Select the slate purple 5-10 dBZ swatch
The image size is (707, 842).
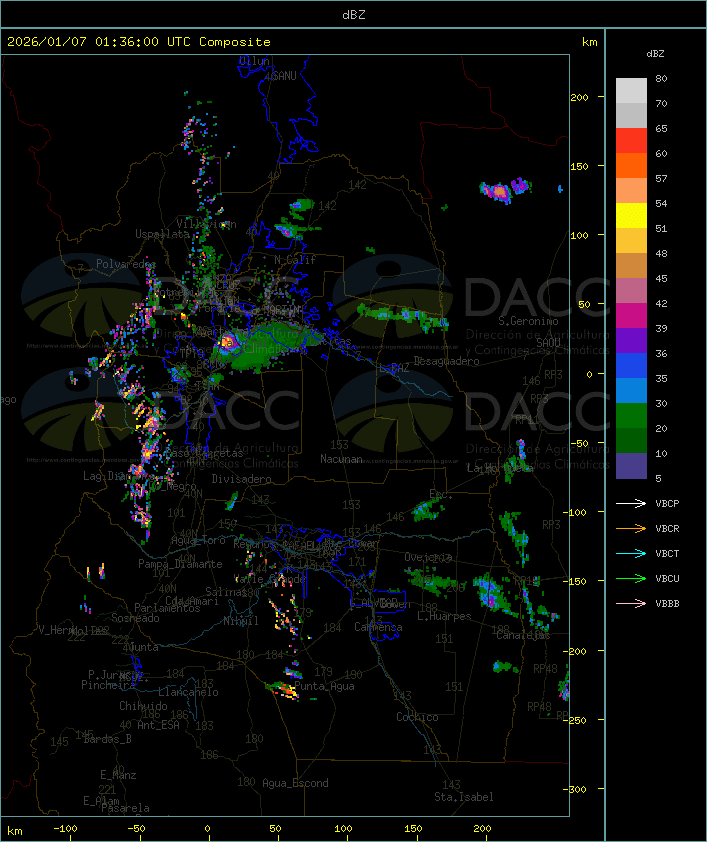tap(631, 466)
